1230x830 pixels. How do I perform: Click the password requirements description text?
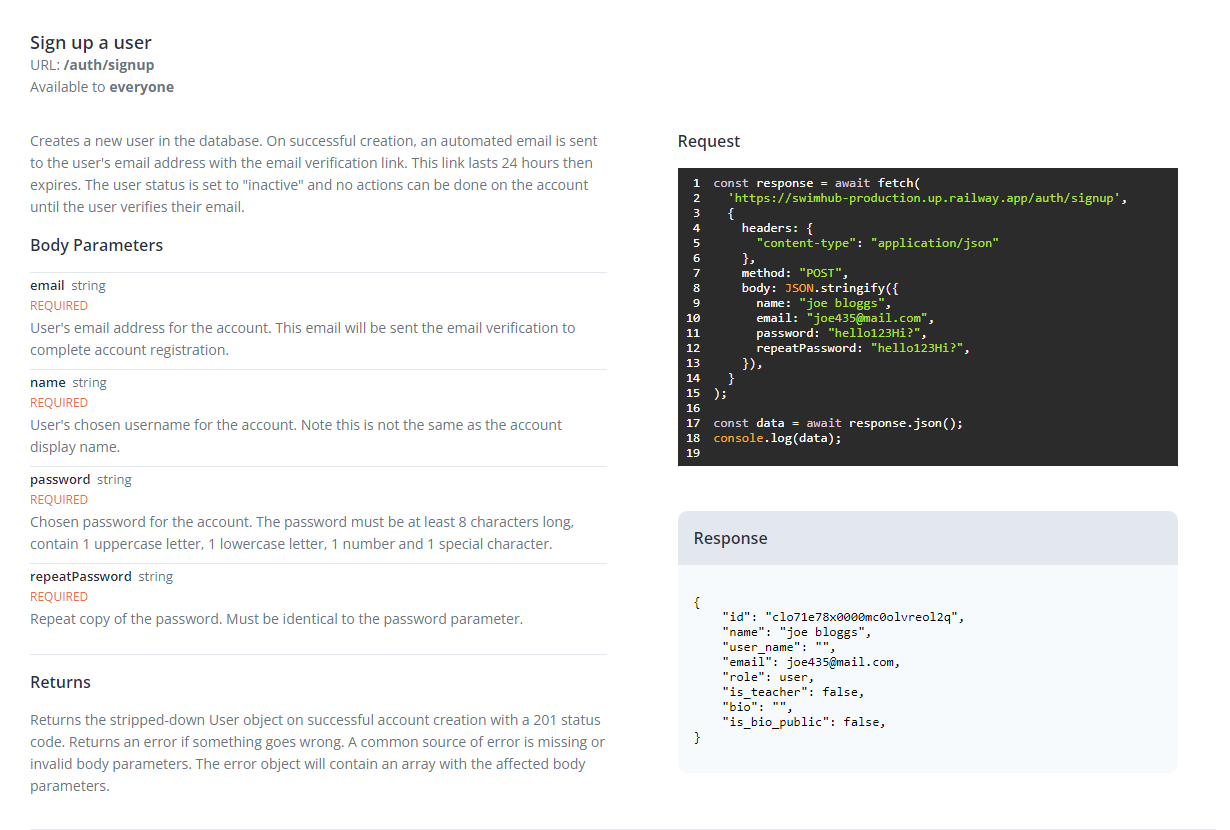[x=302, y=533]
